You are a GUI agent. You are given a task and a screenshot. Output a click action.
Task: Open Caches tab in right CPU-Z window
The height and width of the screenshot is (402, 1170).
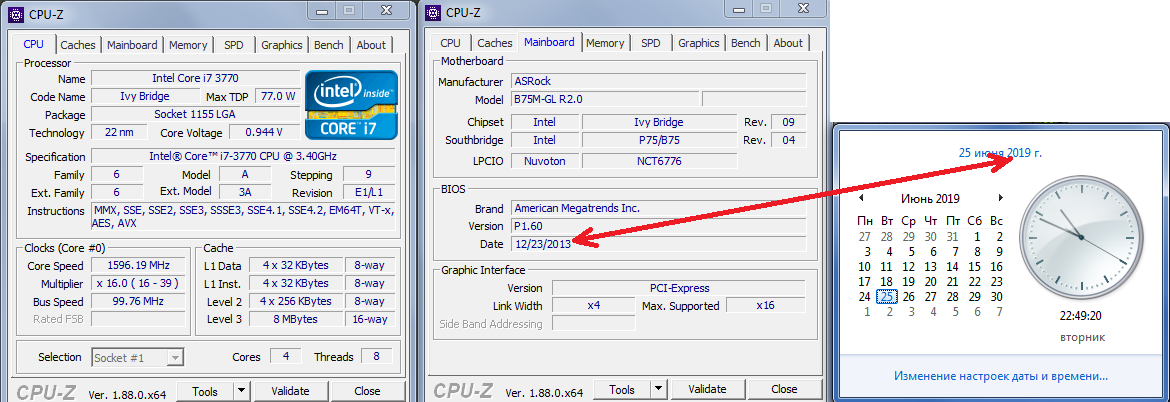[495, 43]
